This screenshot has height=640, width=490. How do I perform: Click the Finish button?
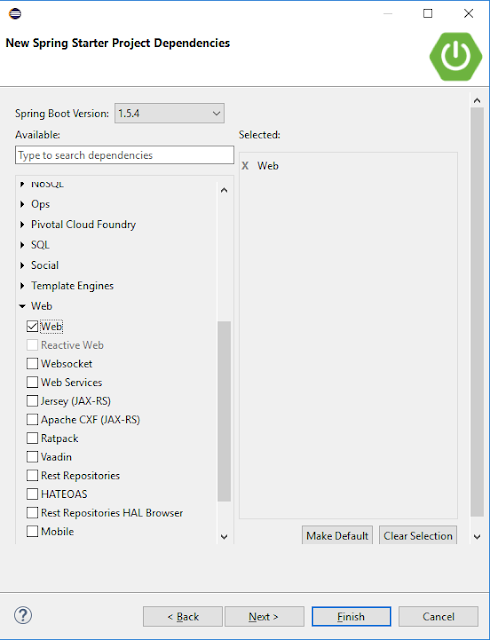(351, 616)
